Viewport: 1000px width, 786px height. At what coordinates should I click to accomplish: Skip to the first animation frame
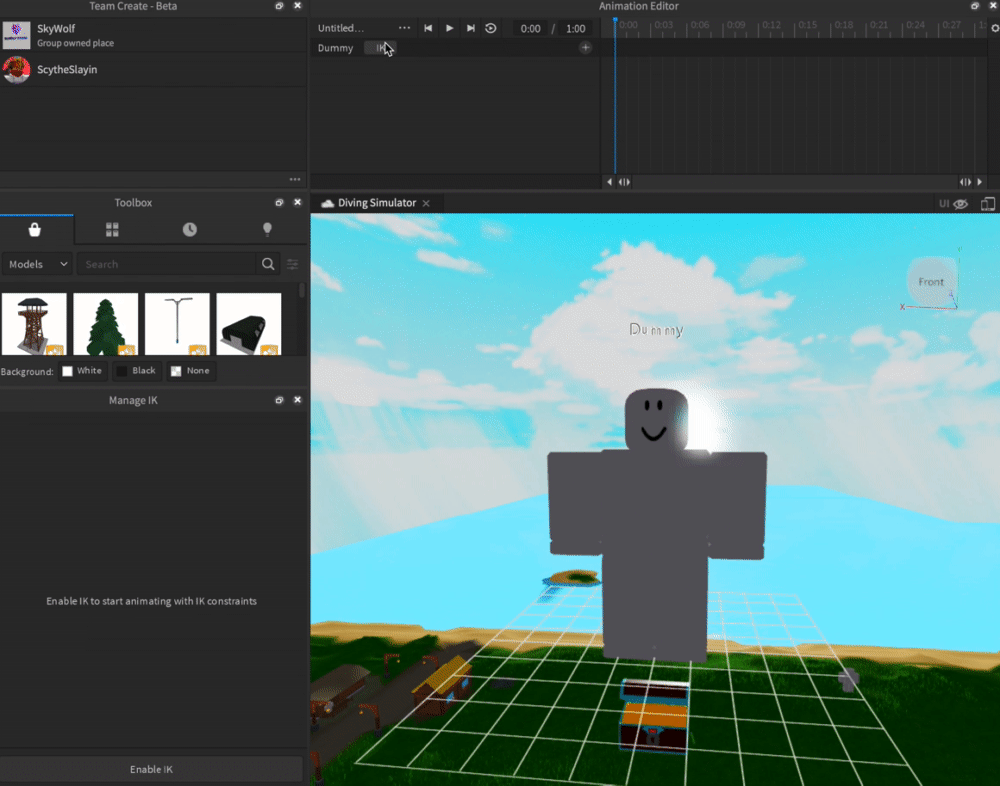click(428, 28)
